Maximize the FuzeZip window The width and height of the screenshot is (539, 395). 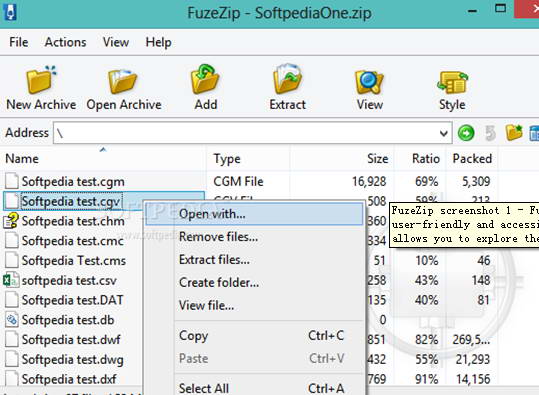pos(500,8)
